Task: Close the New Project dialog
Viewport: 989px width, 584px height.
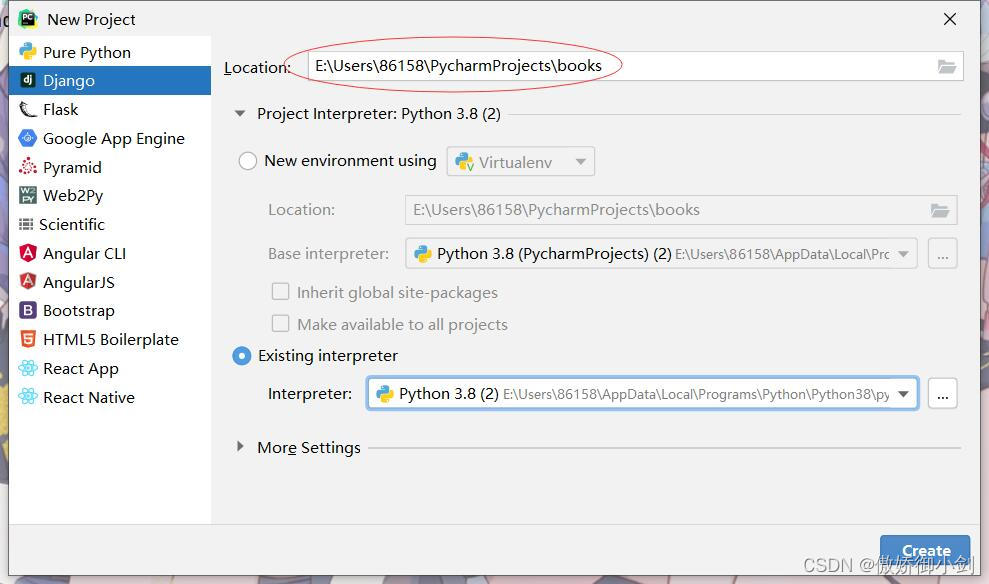Action: [950, 19]
